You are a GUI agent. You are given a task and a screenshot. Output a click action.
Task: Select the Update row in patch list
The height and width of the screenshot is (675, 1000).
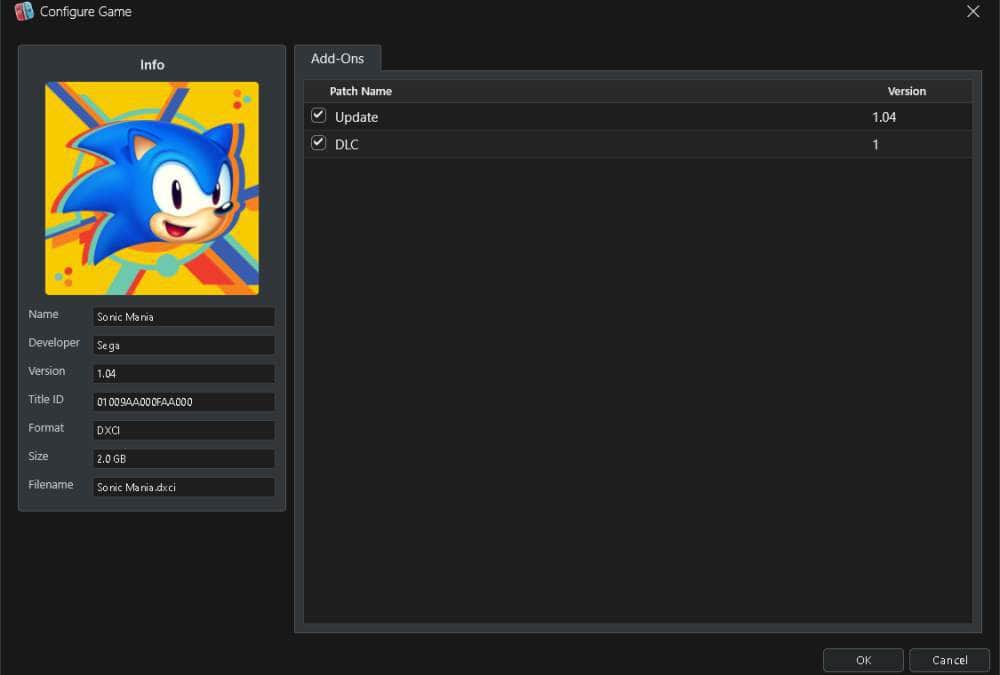pyautogui.click(x=638, y=117)
